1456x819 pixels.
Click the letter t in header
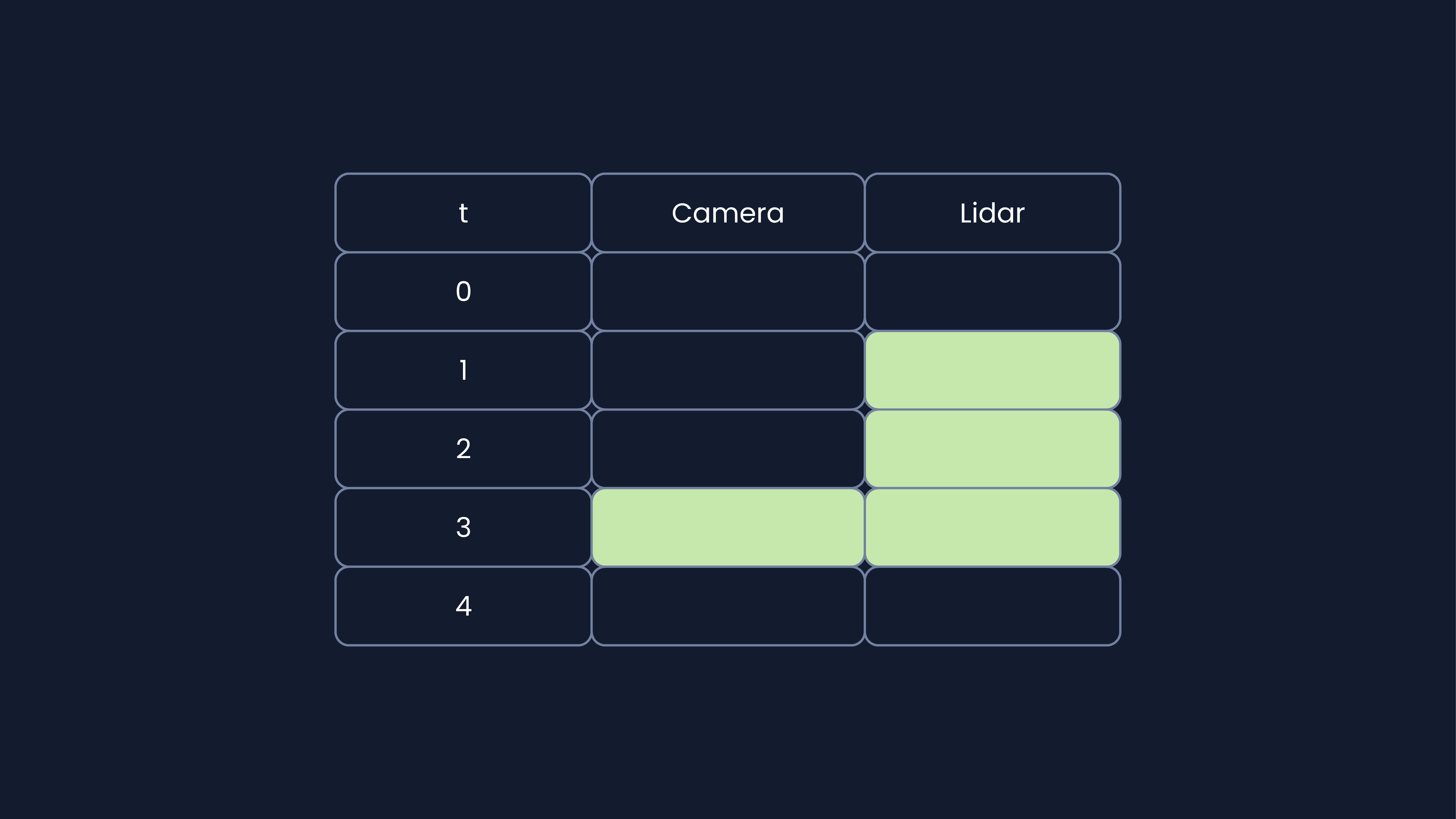(463, 213)
